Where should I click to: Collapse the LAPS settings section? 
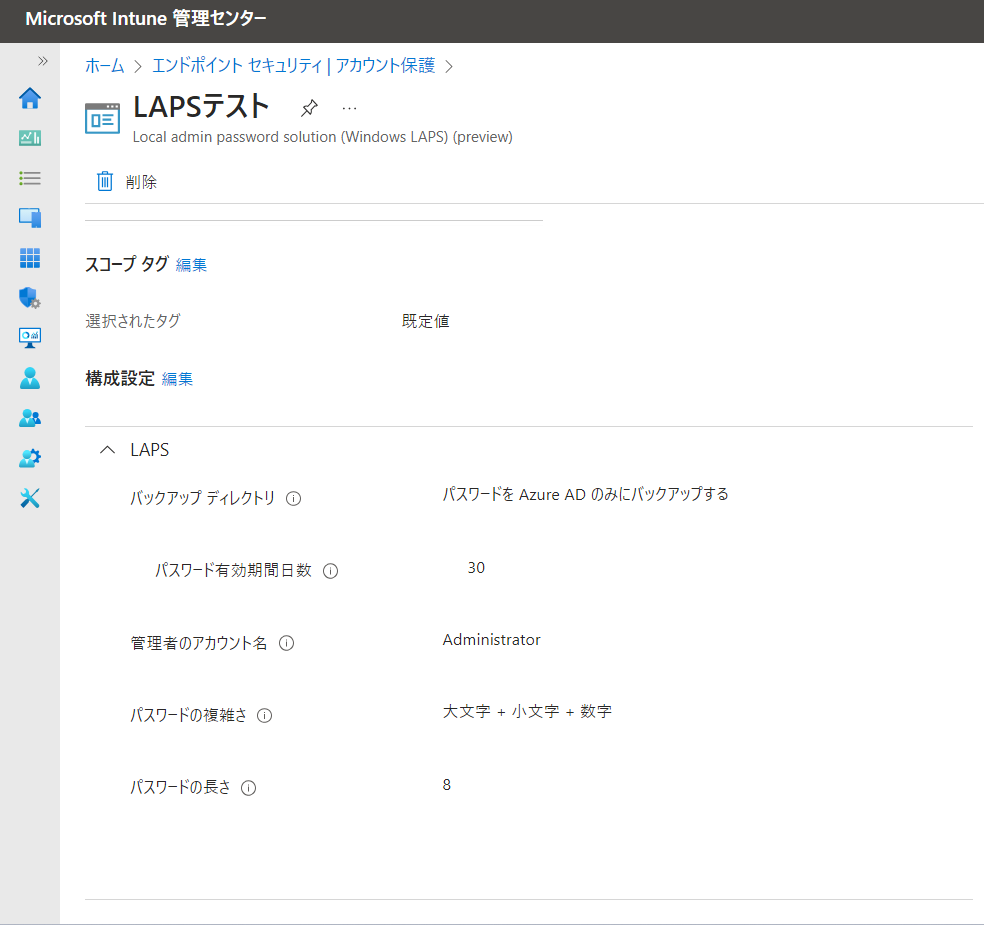[108, 450]
